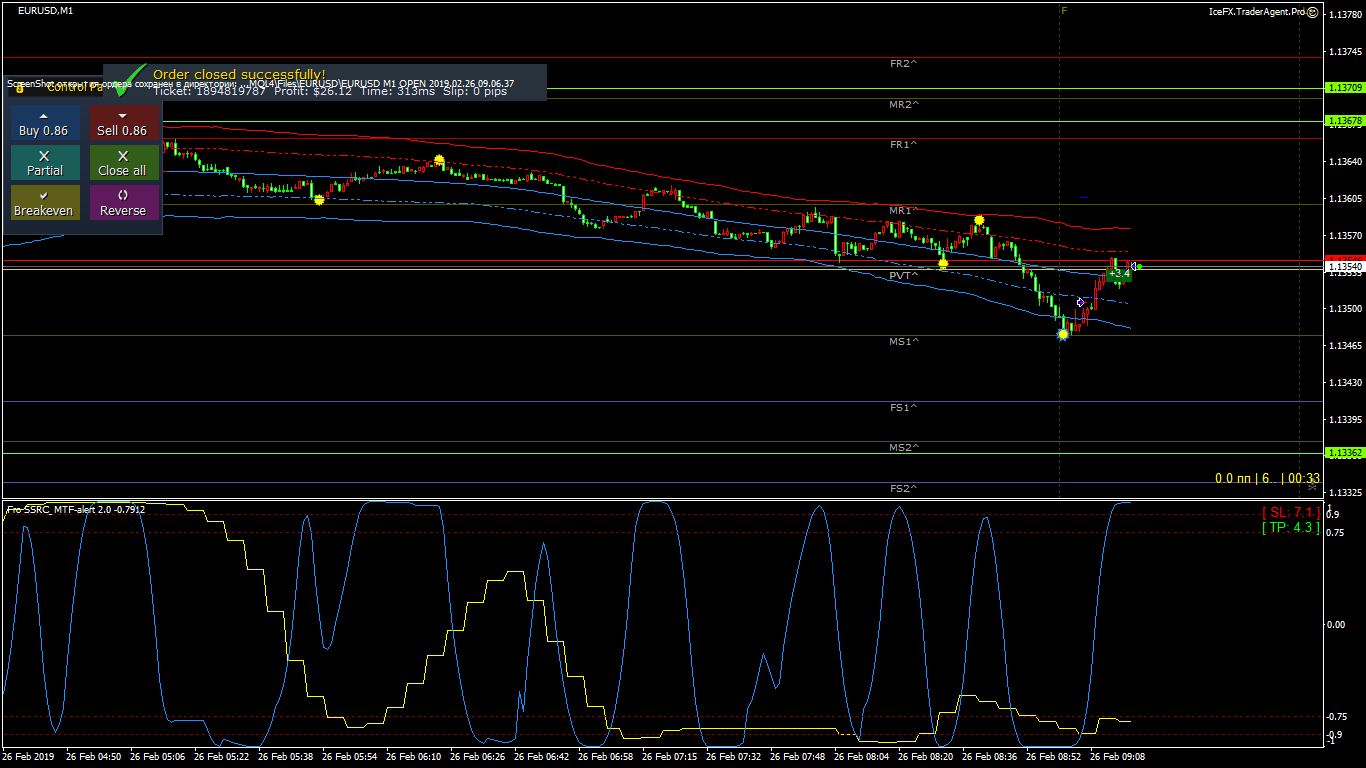Click the MS1^ support level label
This screenshot has width=1366, height=768.
coord(903,342)
